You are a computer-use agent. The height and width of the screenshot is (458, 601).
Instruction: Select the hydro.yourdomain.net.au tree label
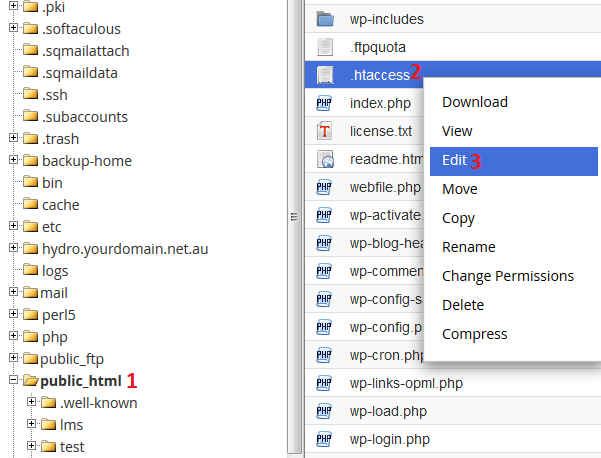tap(125, 249)
